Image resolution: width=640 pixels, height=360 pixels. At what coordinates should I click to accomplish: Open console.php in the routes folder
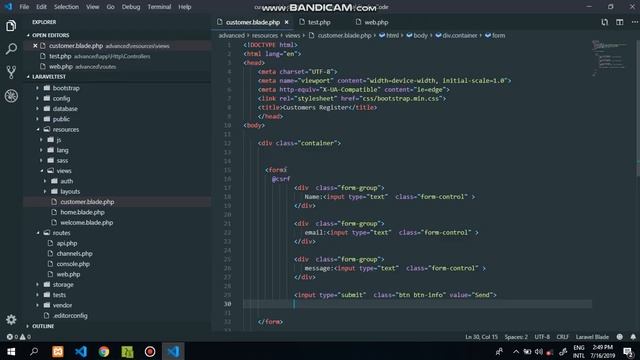pos(73,264)
